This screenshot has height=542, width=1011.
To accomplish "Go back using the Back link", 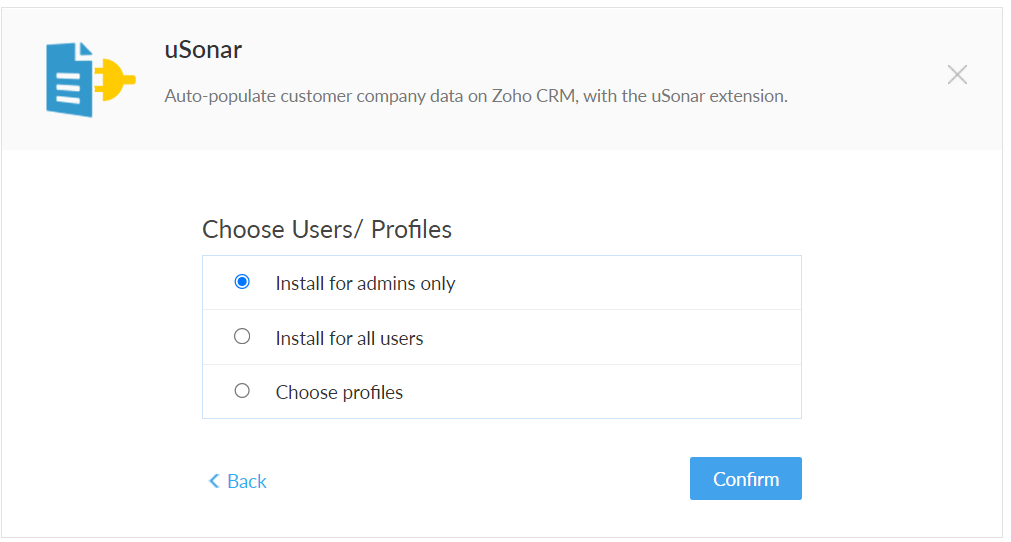I will tap(246, 481).
